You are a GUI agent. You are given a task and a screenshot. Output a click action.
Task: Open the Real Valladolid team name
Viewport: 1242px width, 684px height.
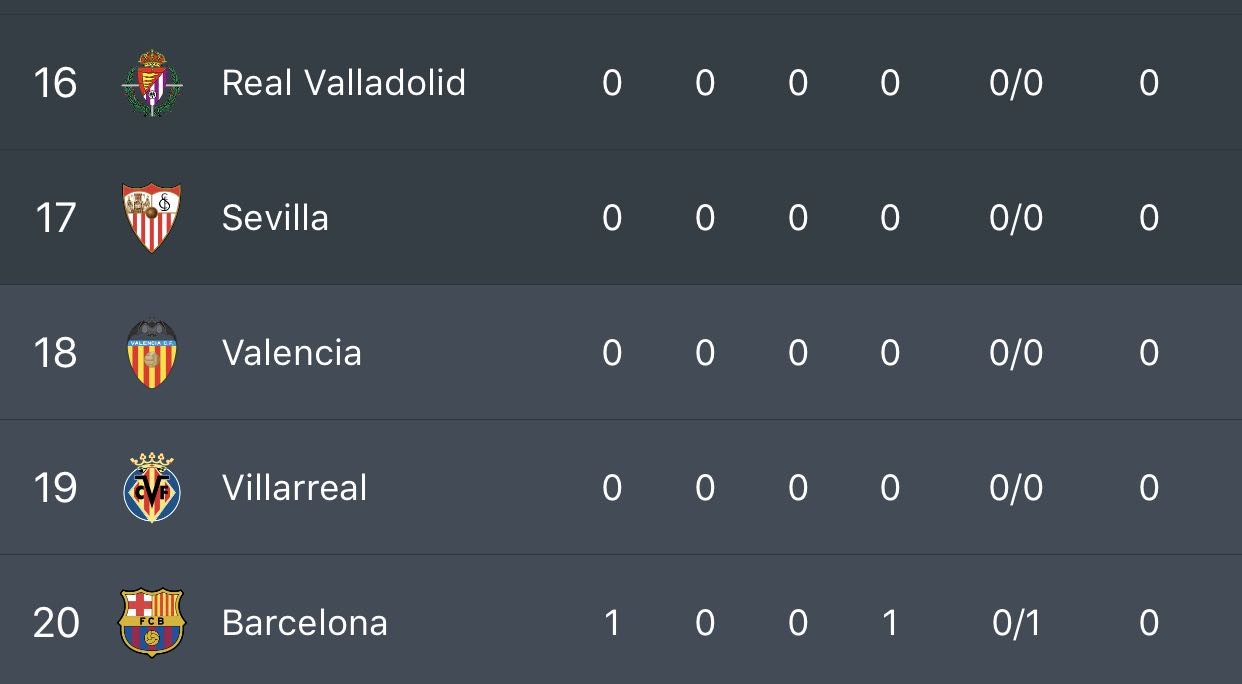(x=343, y=82)
